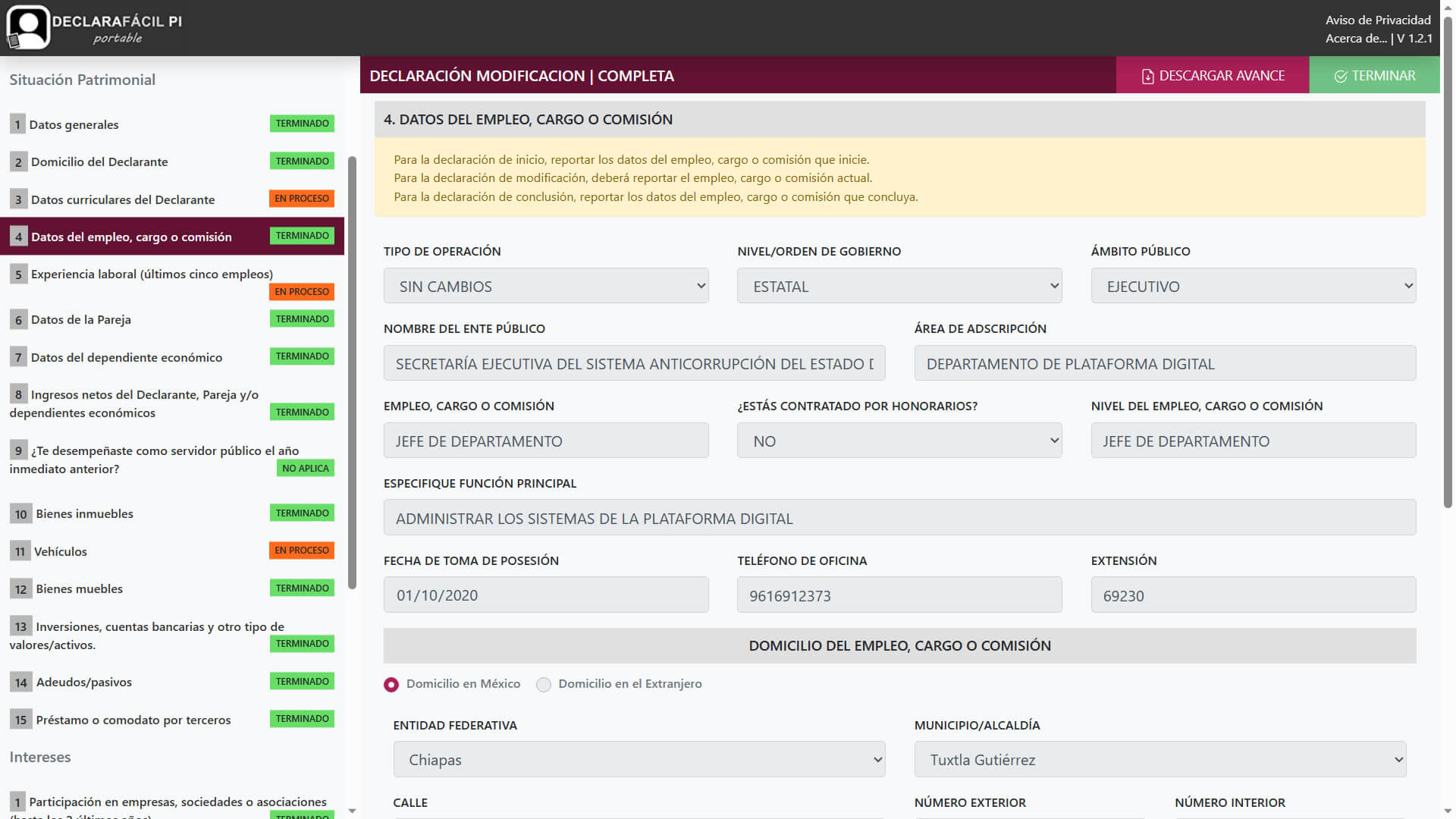Open the servidor público año anterior section
This screenshot has height=819, width=1456.
point(172,460)
